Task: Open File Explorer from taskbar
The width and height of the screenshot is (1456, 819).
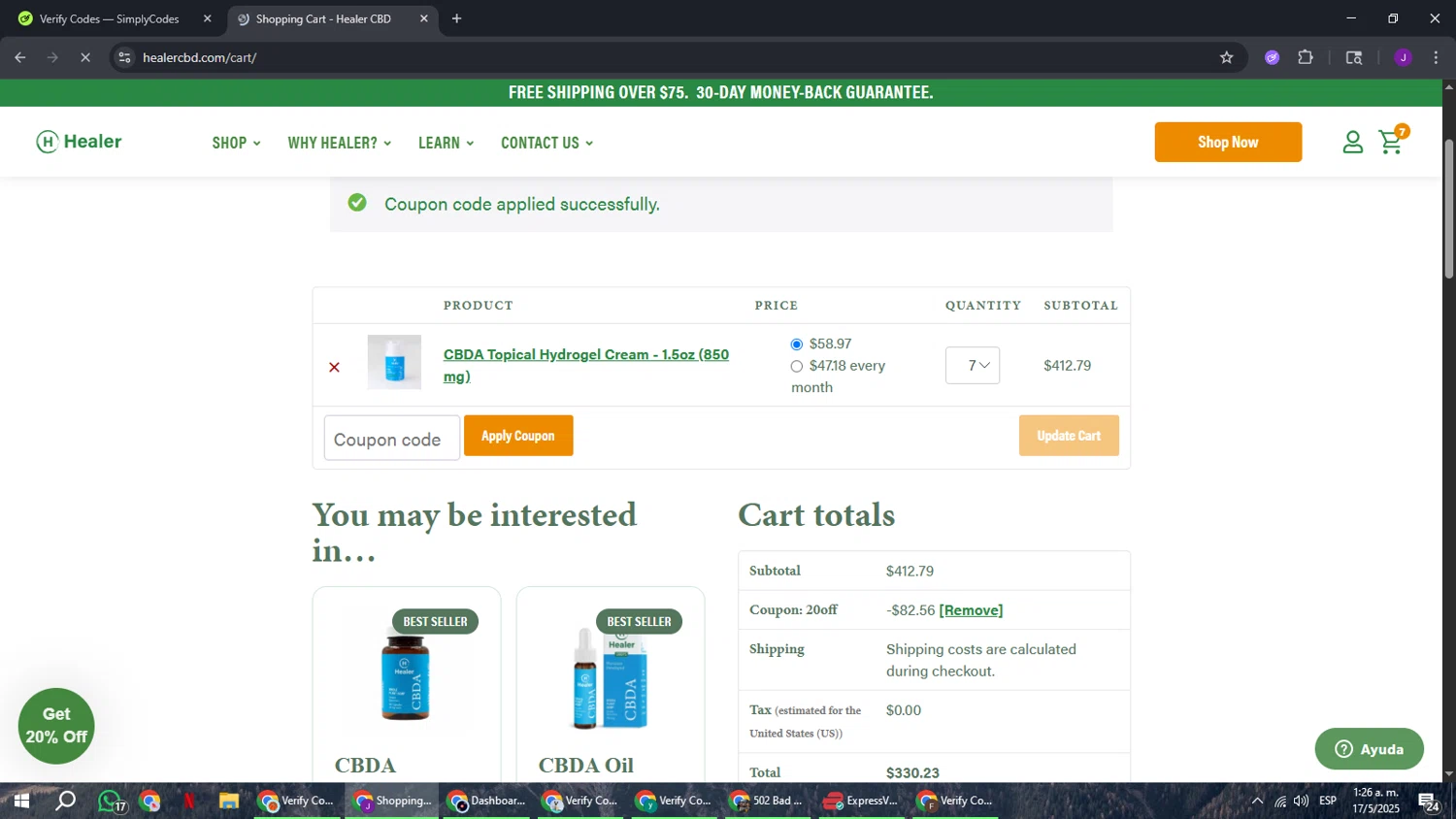Action: pos(229,802)
